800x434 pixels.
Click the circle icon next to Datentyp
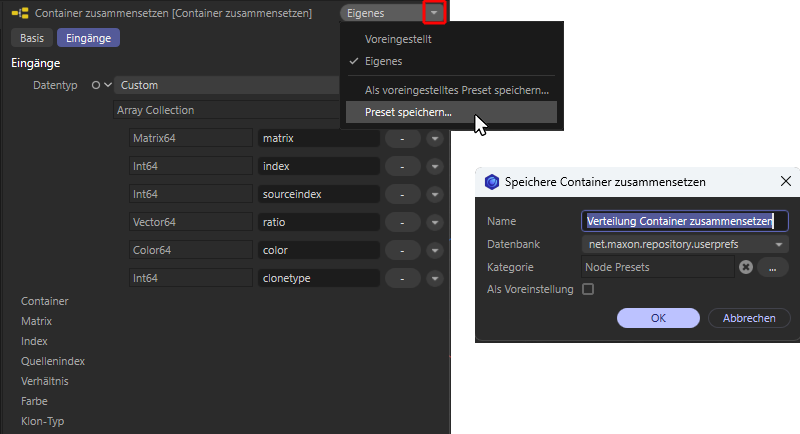pos(95,86)
